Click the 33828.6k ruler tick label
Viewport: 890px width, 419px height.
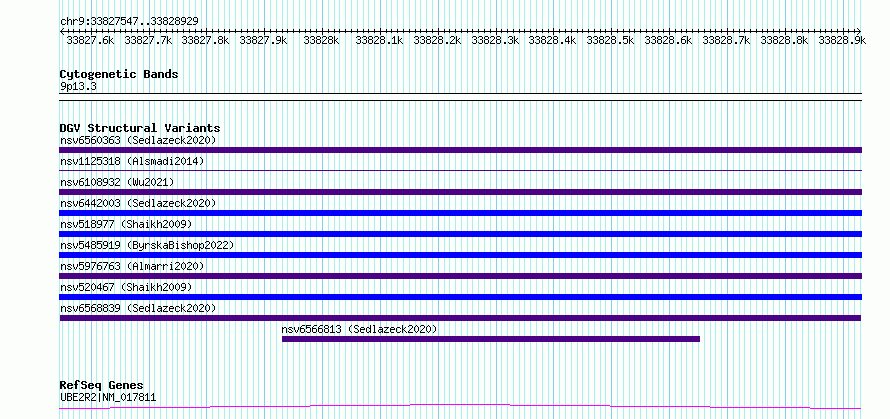668,40
